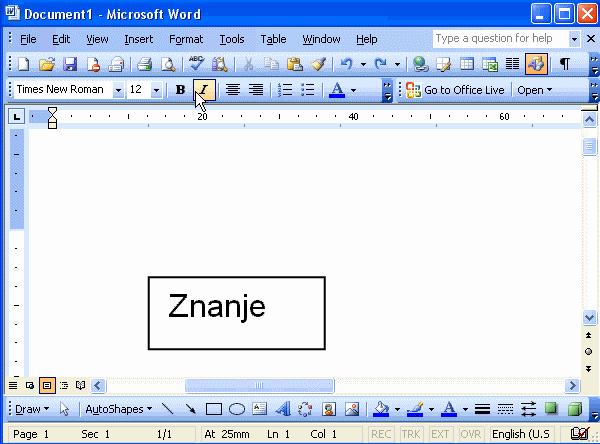The image size is (600, 444).
Task: Toggle Italic formatting
Action: click(204, 90)
